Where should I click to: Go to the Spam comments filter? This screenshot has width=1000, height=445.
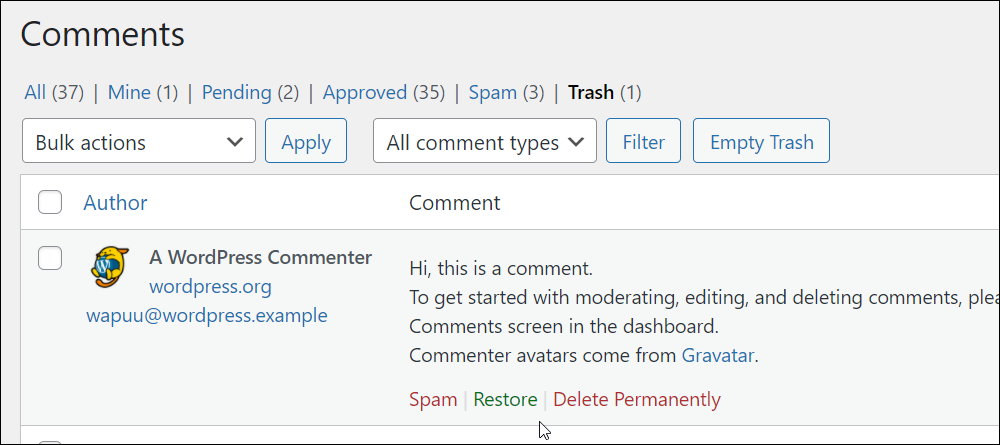(492, 92)
